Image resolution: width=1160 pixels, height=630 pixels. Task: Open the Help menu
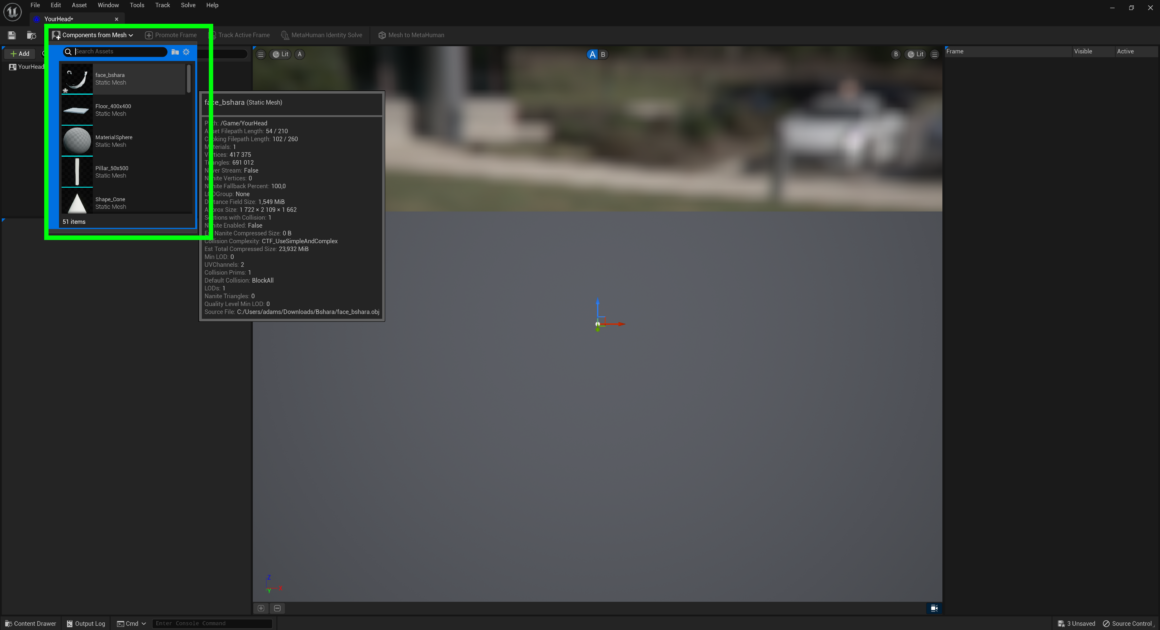click(x=212, y=5)
